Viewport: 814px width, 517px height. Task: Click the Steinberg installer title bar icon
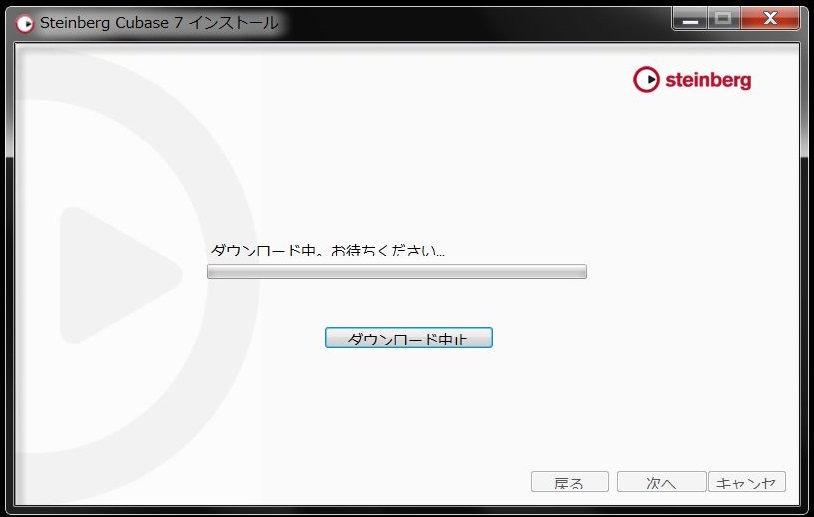pyautogui.click(x=24, y=23)
